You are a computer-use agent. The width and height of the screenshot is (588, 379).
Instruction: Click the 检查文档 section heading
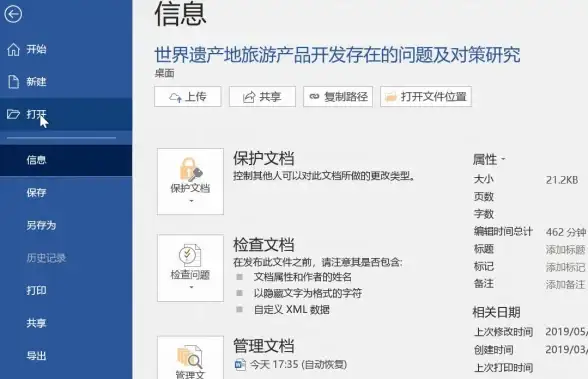click(x=264, y=245)
